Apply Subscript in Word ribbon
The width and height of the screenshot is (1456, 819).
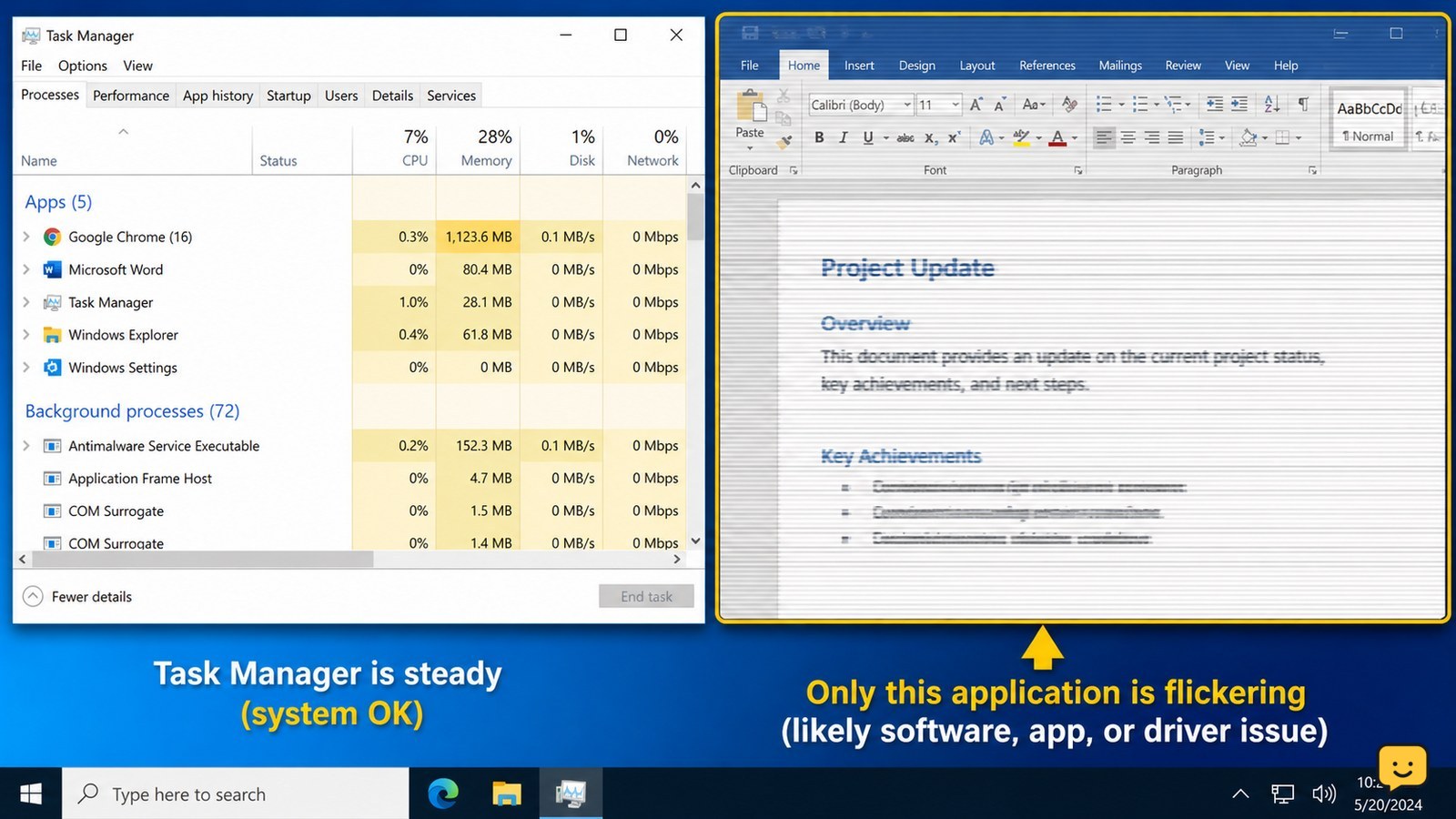point(931,137)
